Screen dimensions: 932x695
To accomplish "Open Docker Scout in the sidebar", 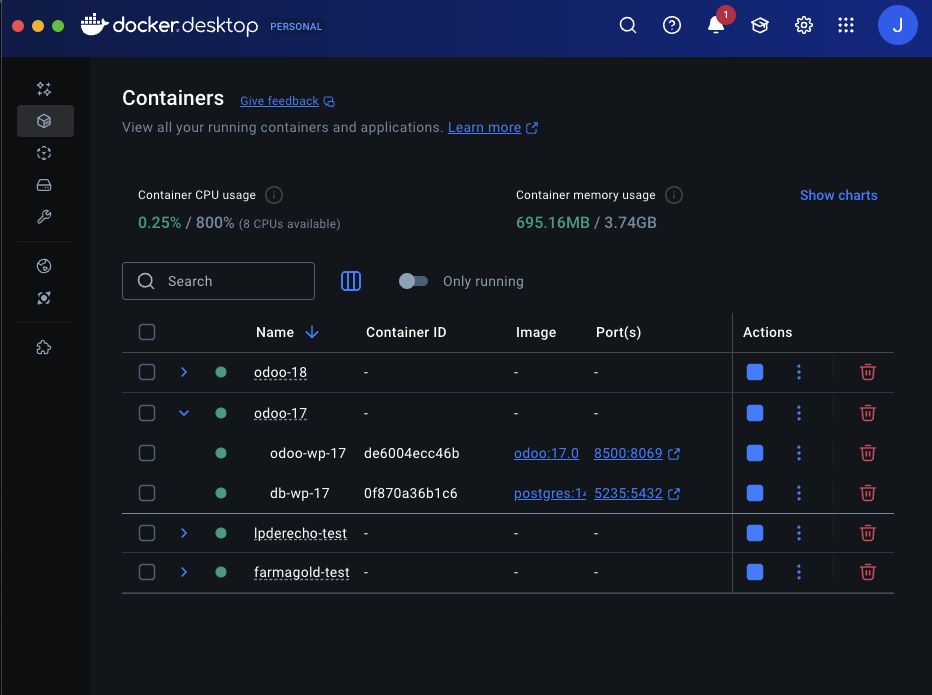I will coord(44,298).
